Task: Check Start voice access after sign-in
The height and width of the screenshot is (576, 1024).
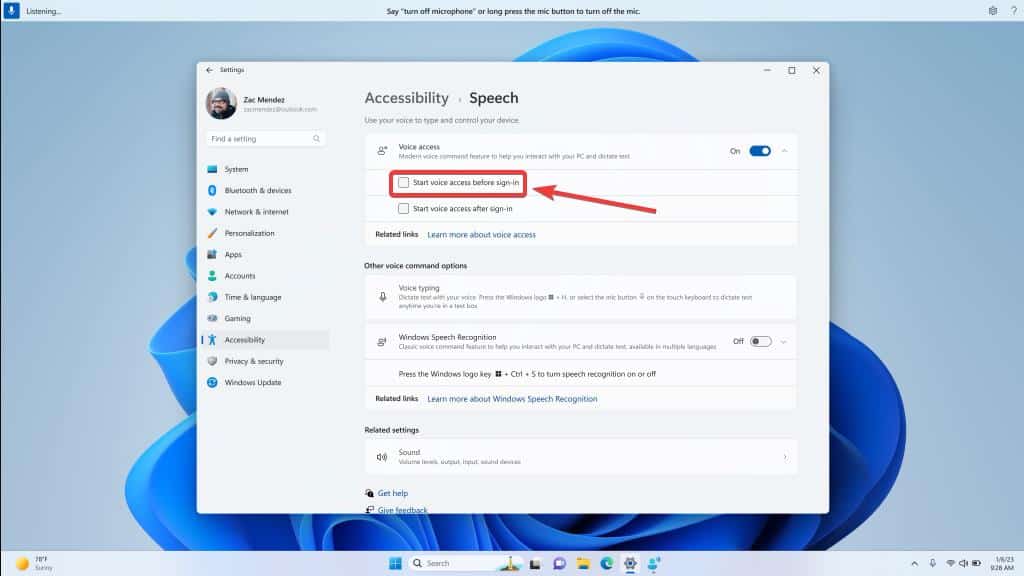Action: (x=404, y=208)
